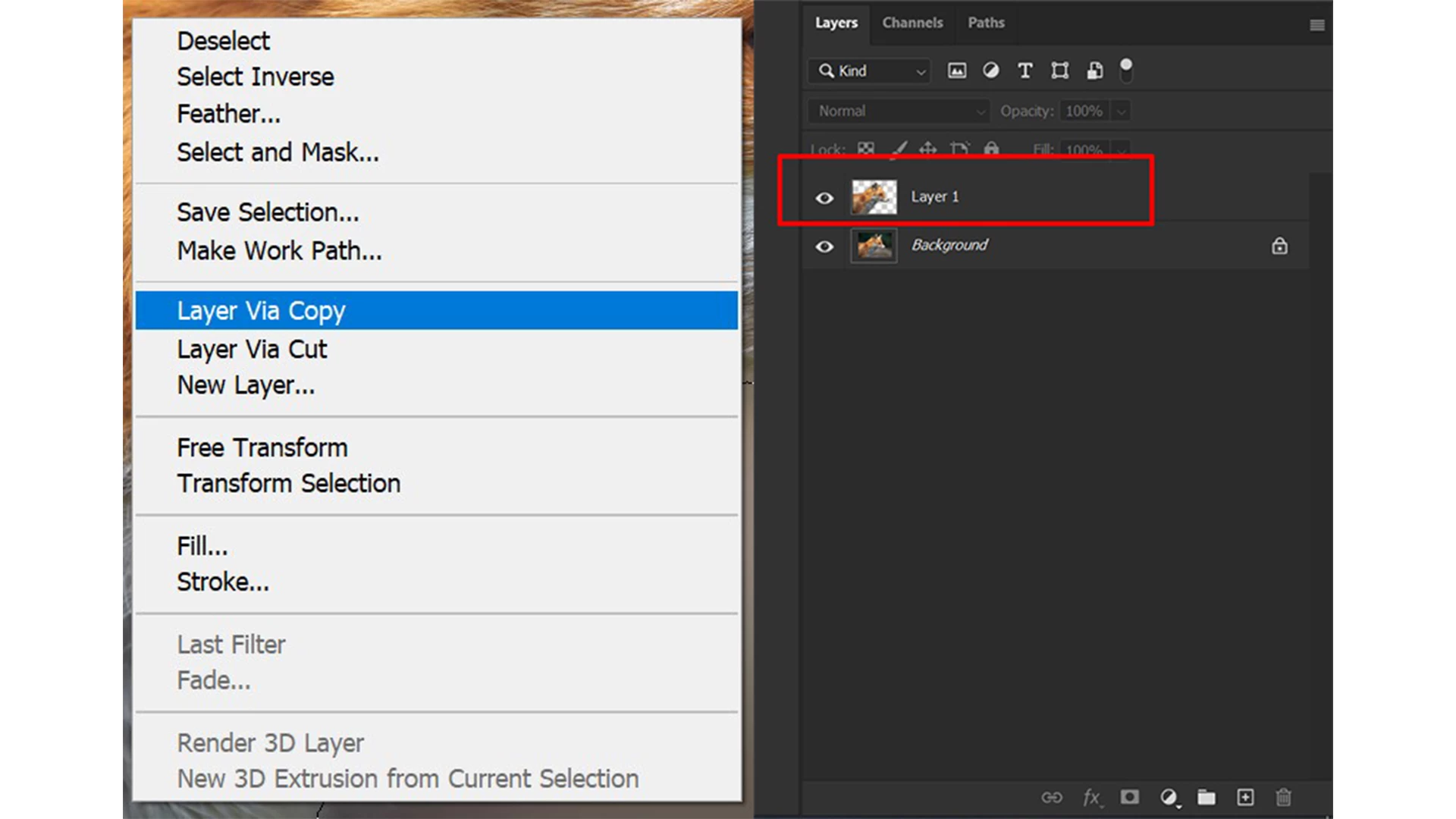The image size is (1456, 819).
Task: Click the smart object filter icon
Action: coord(1094,71)
